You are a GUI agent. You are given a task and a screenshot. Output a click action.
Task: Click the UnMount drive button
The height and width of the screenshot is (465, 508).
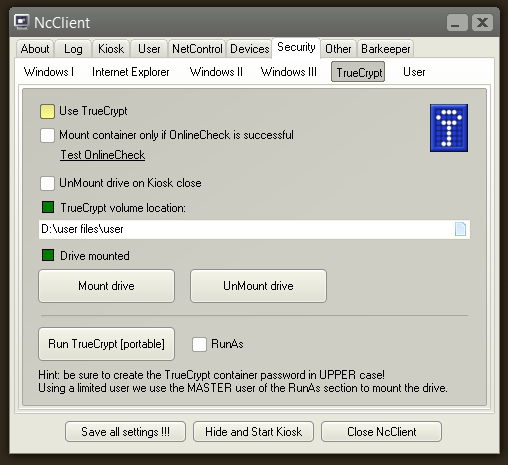(x=258, y=286)
